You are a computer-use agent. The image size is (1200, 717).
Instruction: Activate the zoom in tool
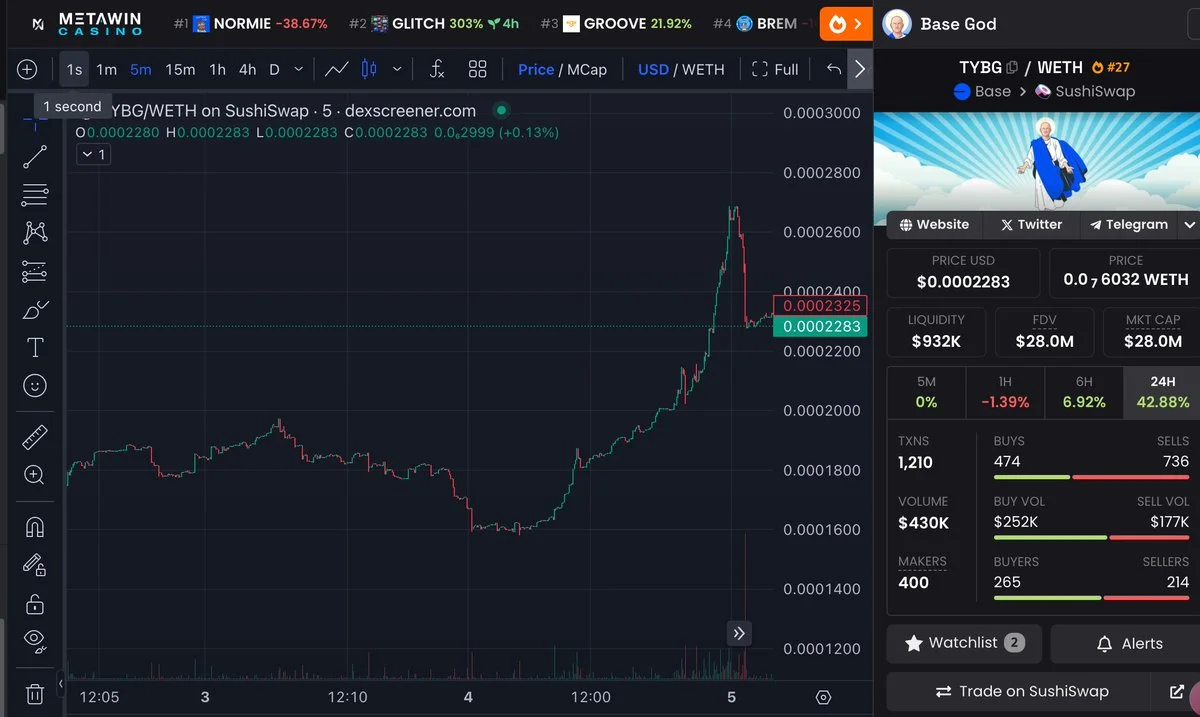pyautogui.click(x=35, y=475)
